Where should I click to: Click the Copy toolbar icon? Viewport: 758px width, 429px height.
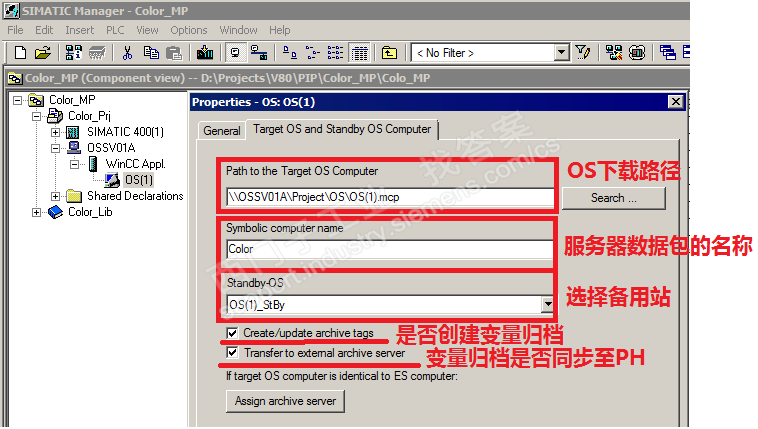[x=151, y=52]
